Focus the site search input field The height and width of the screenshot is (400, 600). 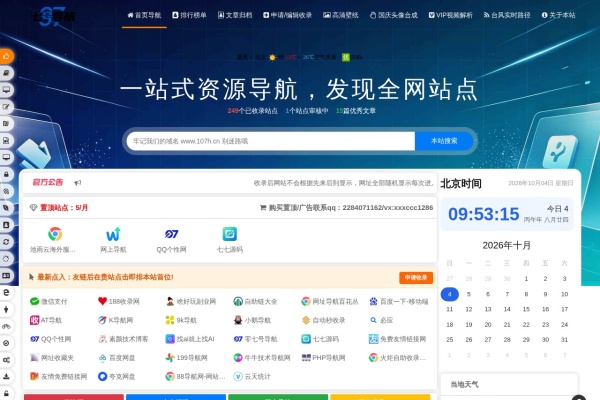pyautogui.click(x=271, y=141)
